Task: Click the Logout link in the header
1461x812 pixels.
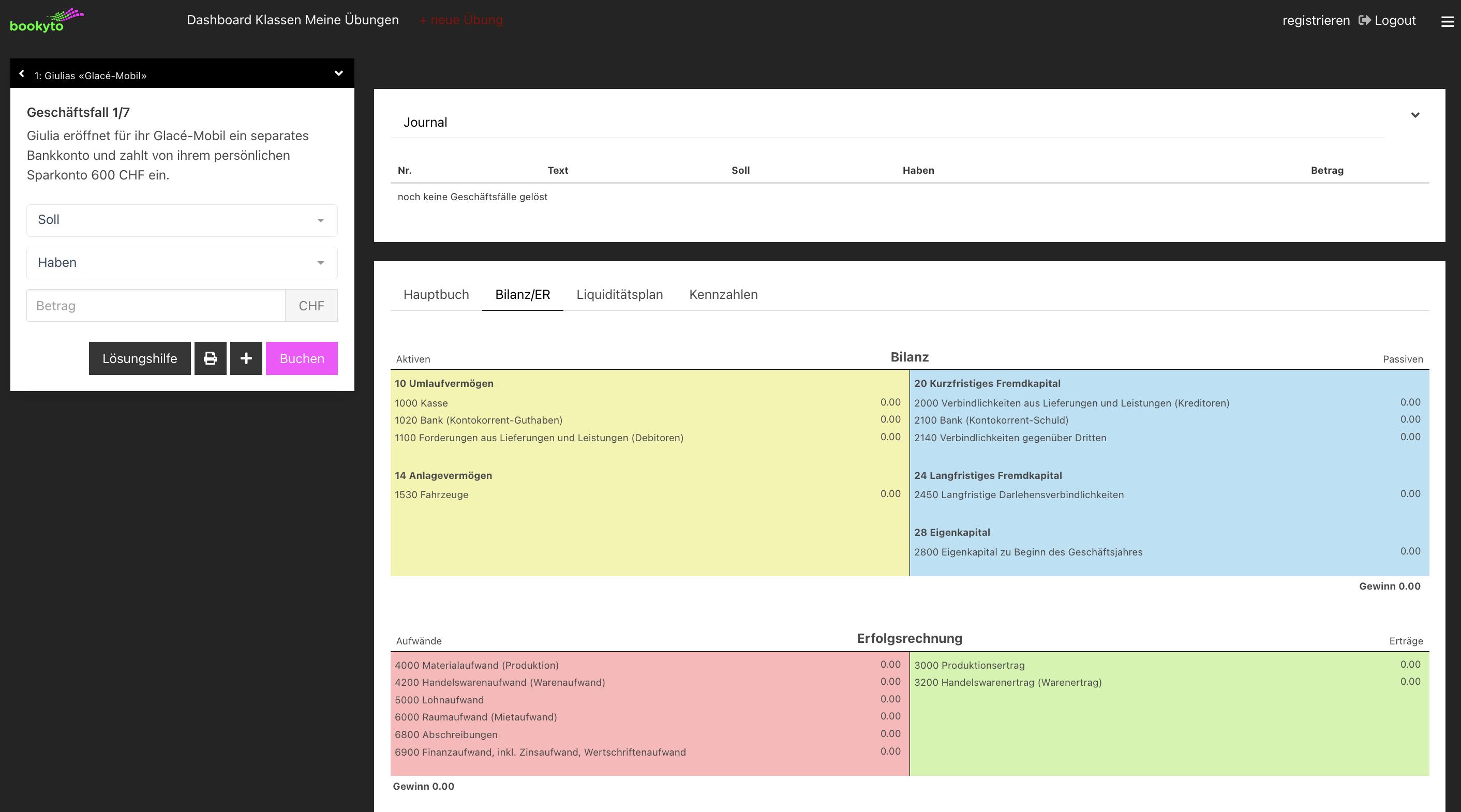Action: [x=1388, y=20]
